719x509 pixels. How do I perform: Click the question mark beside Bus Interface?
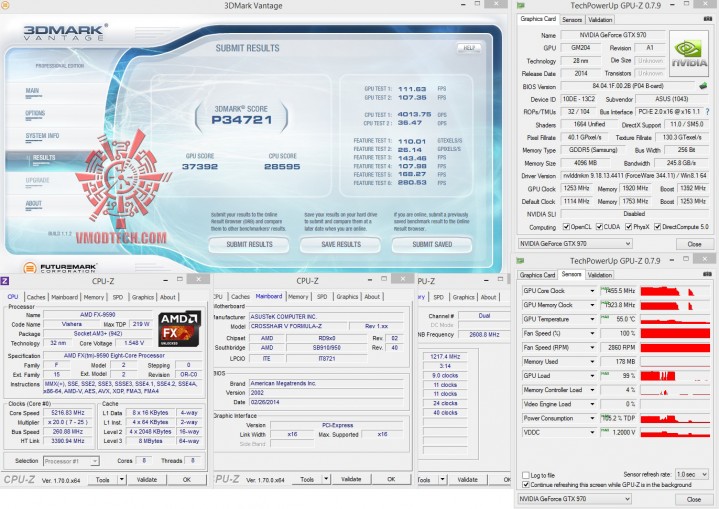point(707,111)
